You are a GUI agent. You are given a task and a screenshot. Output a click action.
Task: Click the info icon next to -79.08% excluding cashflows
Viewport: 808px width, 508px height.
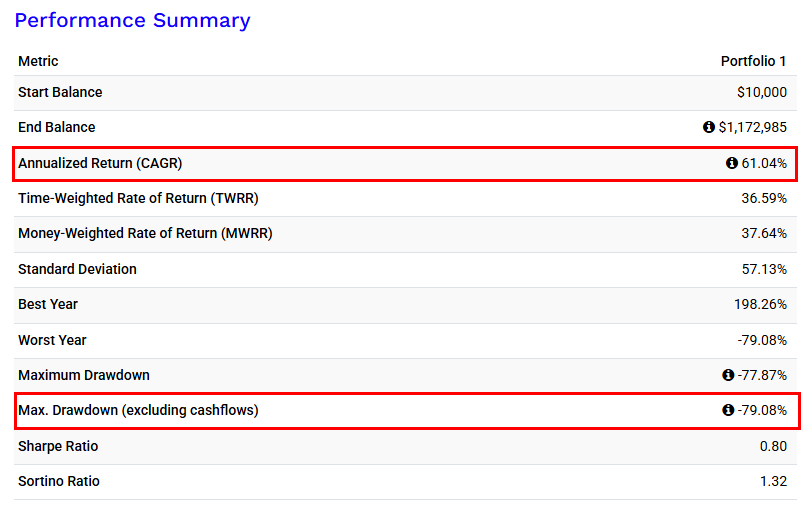[727, 410]
